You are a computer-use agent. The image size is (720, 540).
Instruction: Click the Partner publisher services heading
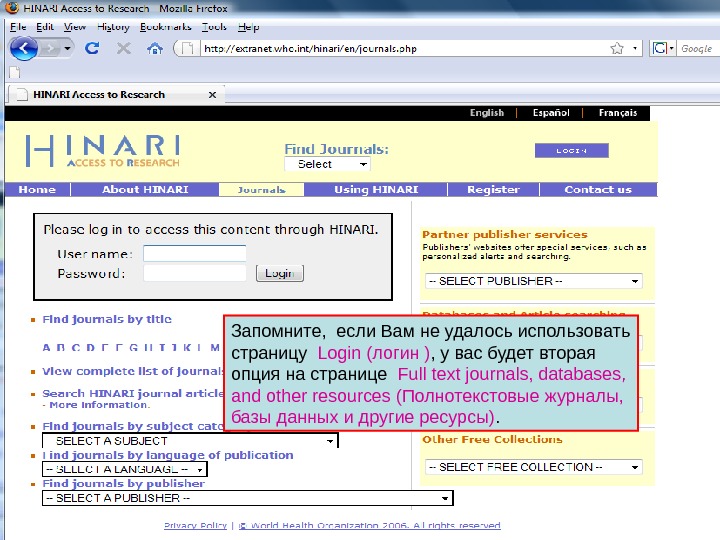click(505, 234)
